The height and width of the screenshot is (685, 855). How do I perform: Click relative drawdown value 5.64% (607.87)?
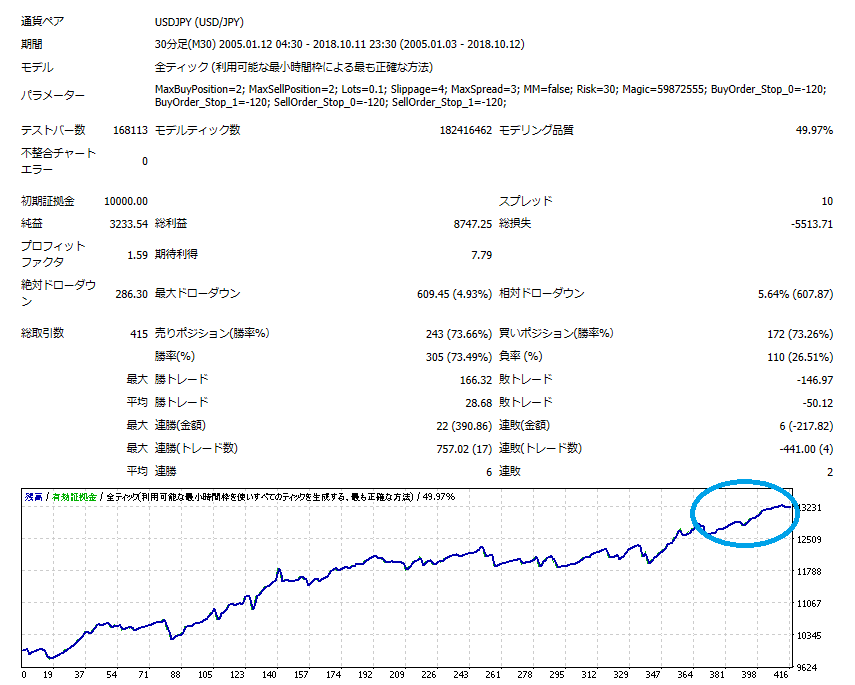tap(796, 294)
